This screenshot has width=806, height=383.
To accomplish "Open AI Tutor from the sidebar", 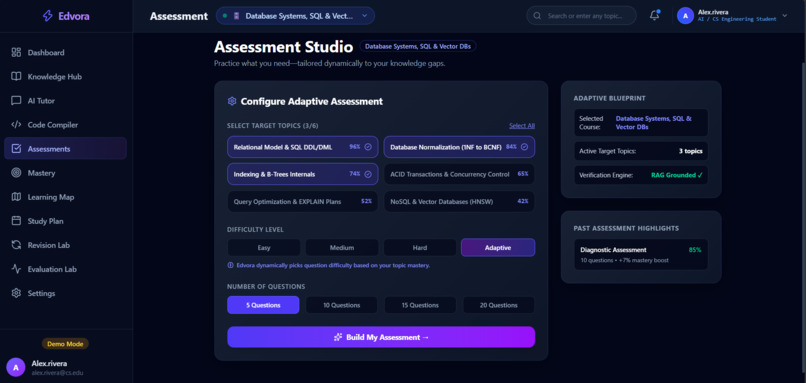I will 65,101.
